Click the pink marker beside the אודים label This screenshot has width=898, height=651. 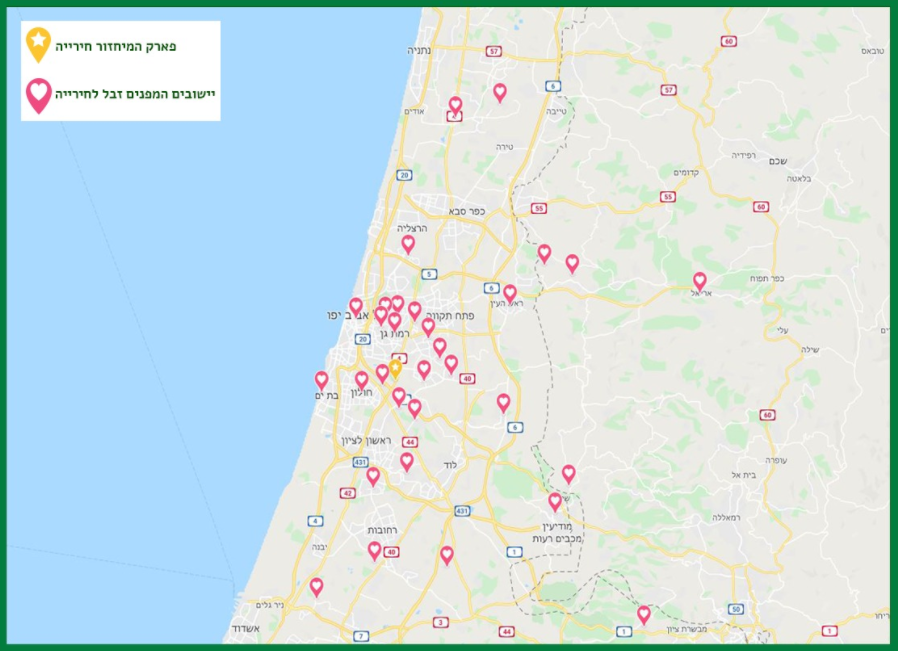(455, 106)
